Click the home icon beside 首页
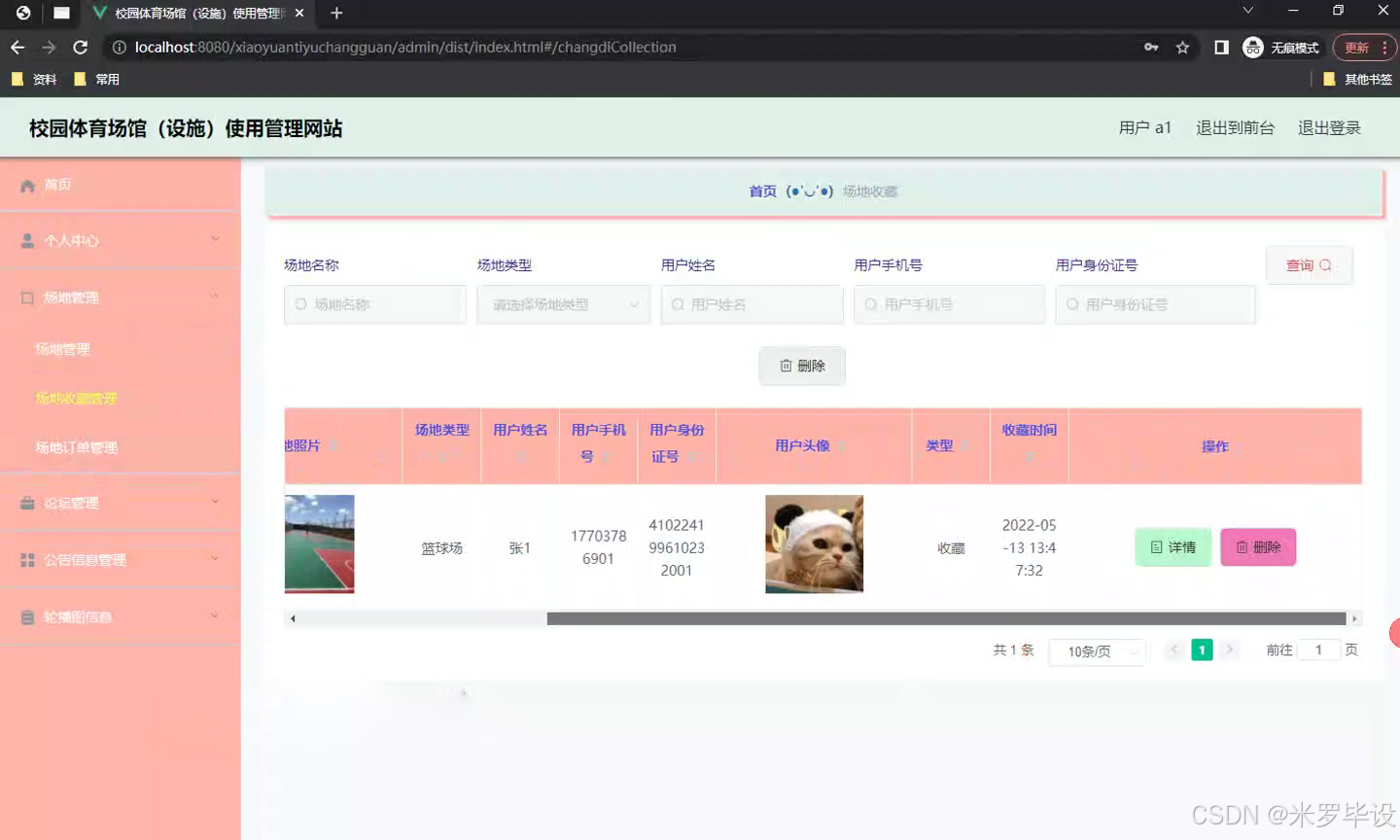Viewport: 1400px width, 840px height. coord(27,185)
